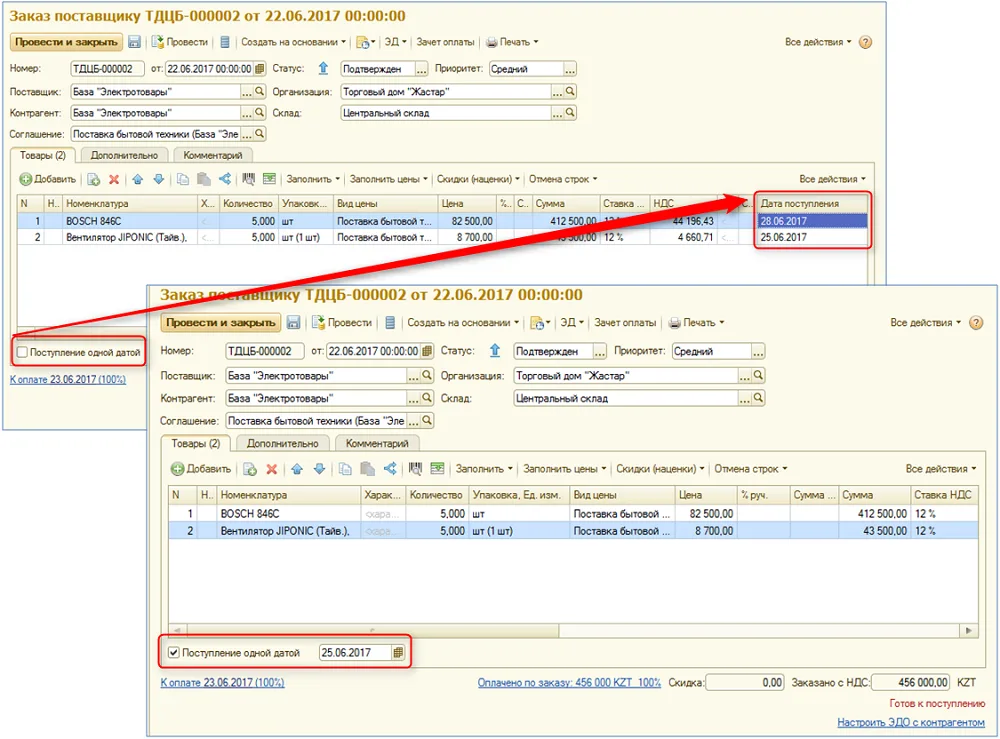
Task: Open the help question mark in the front window
Action: (976, 323)
